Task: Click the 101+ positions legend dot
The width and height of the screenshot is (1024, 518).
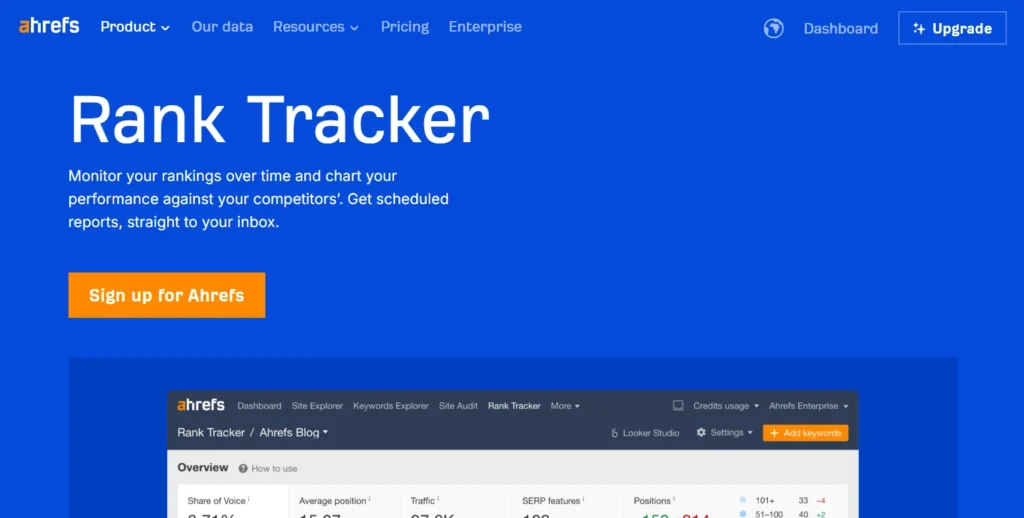Action: [743, 500]
